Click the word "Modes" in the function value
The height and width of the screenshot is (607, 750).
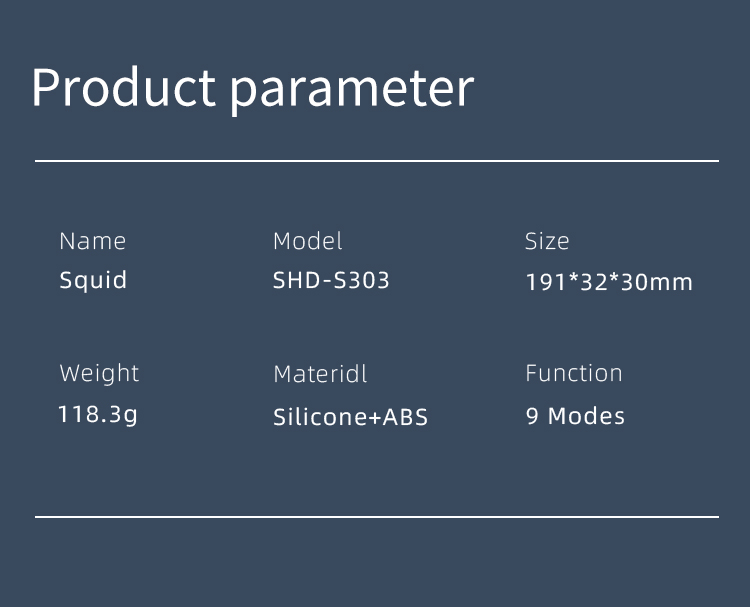[x=586, y=416]
